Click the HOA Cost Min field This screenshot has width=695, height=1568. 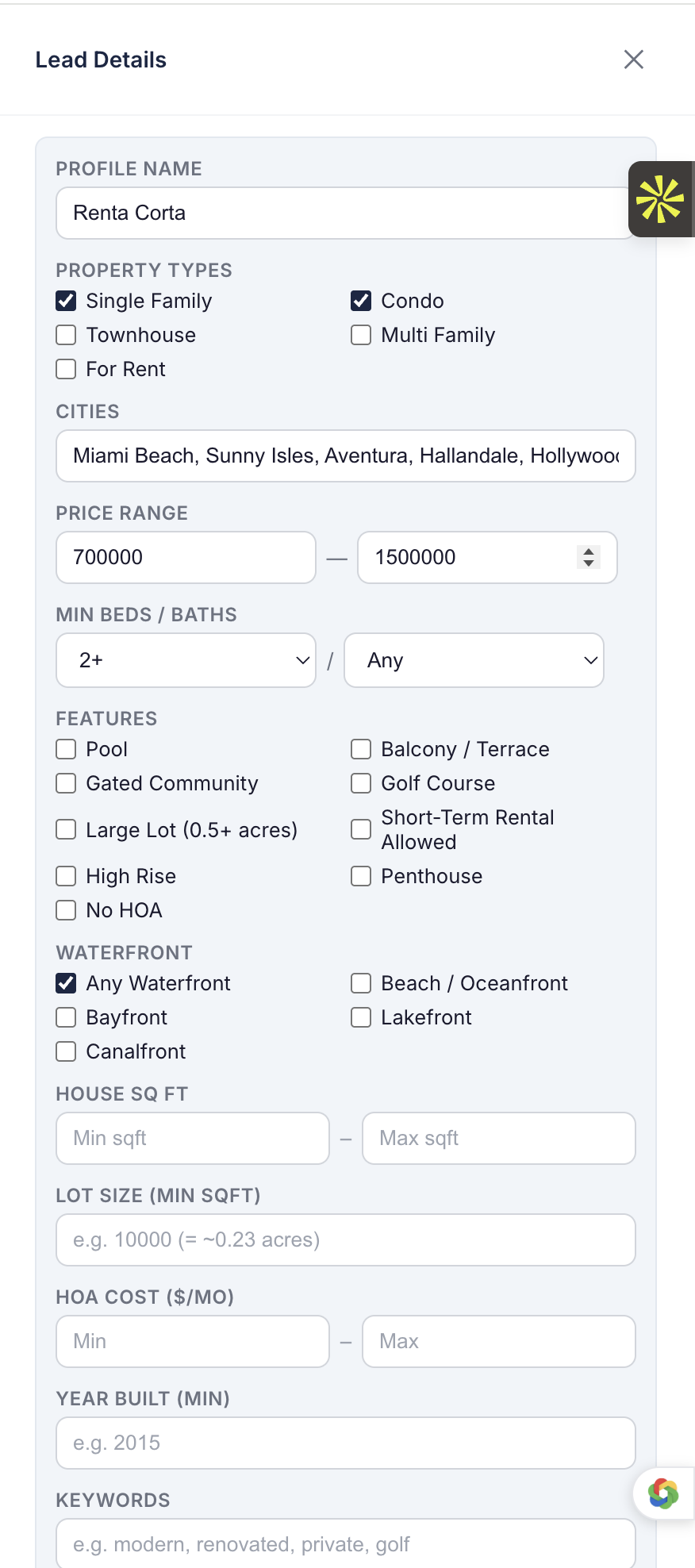pyautogui.click(x=192, y=1341)
